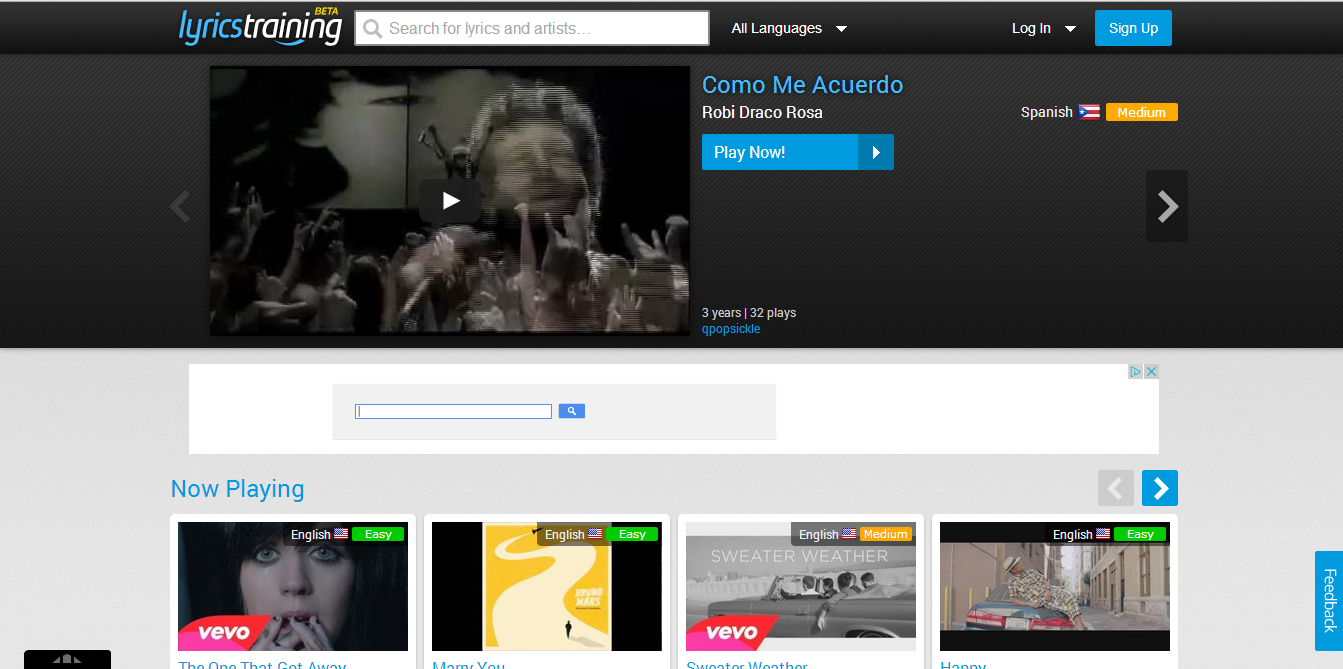Expand the Log In dropdown menu
The width and height of the screenshot is (1343, 669).
pyautogui.click(x=1043, y=28)
